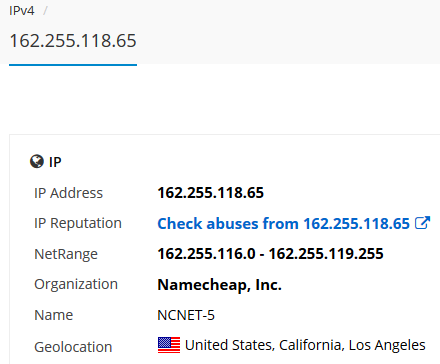Click the NetRange field label

[66, 254]
